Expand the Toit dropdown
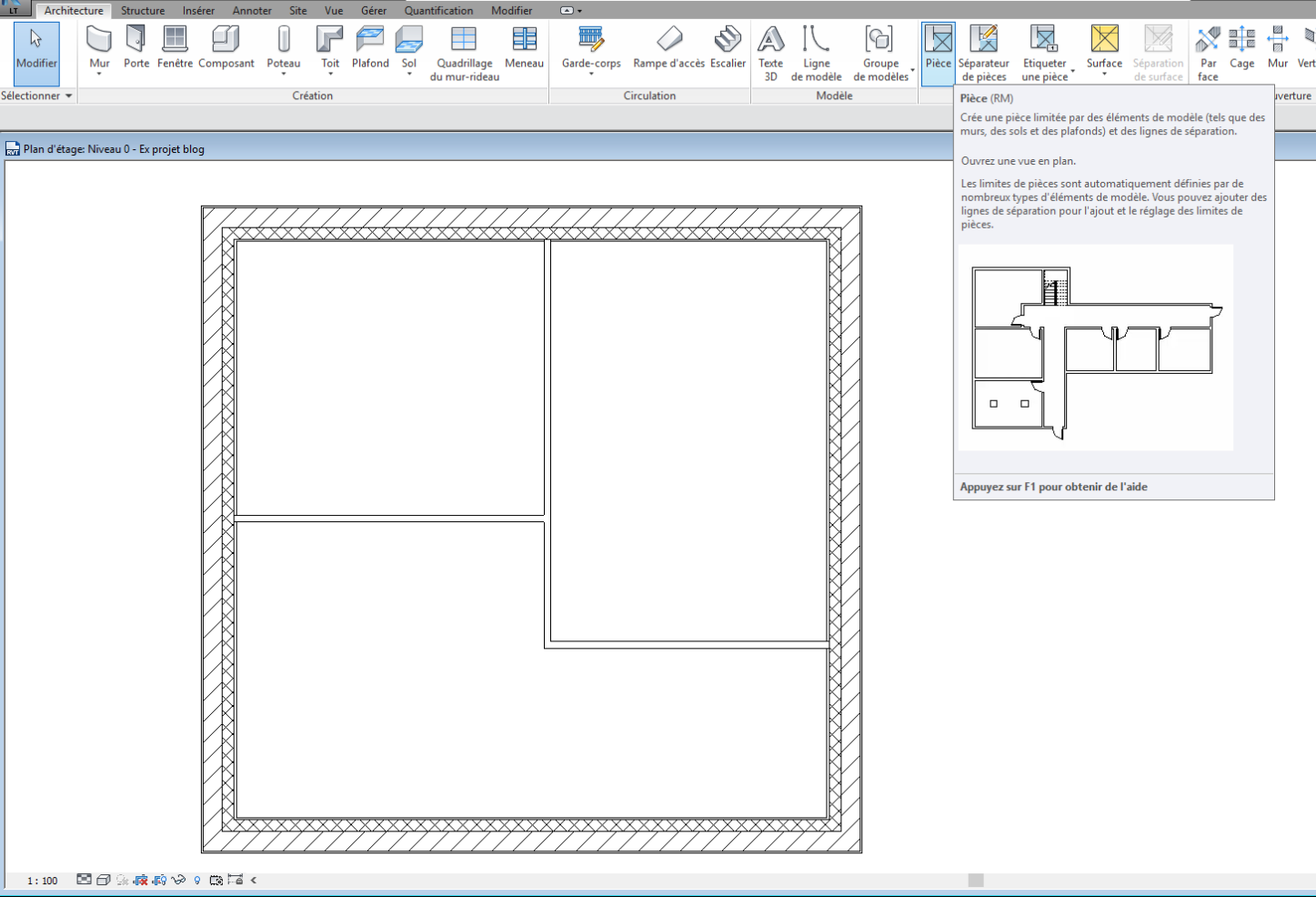 point(329,72)
